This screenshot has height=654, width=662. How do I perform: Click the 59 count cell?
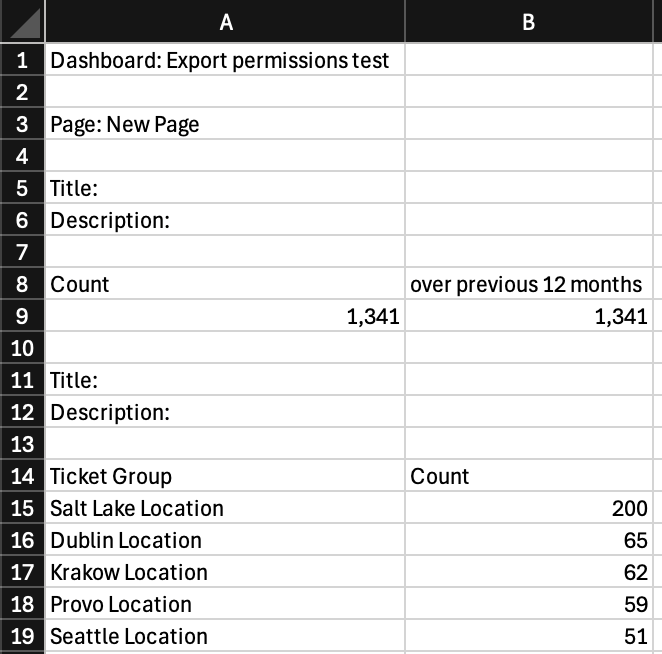529,604
